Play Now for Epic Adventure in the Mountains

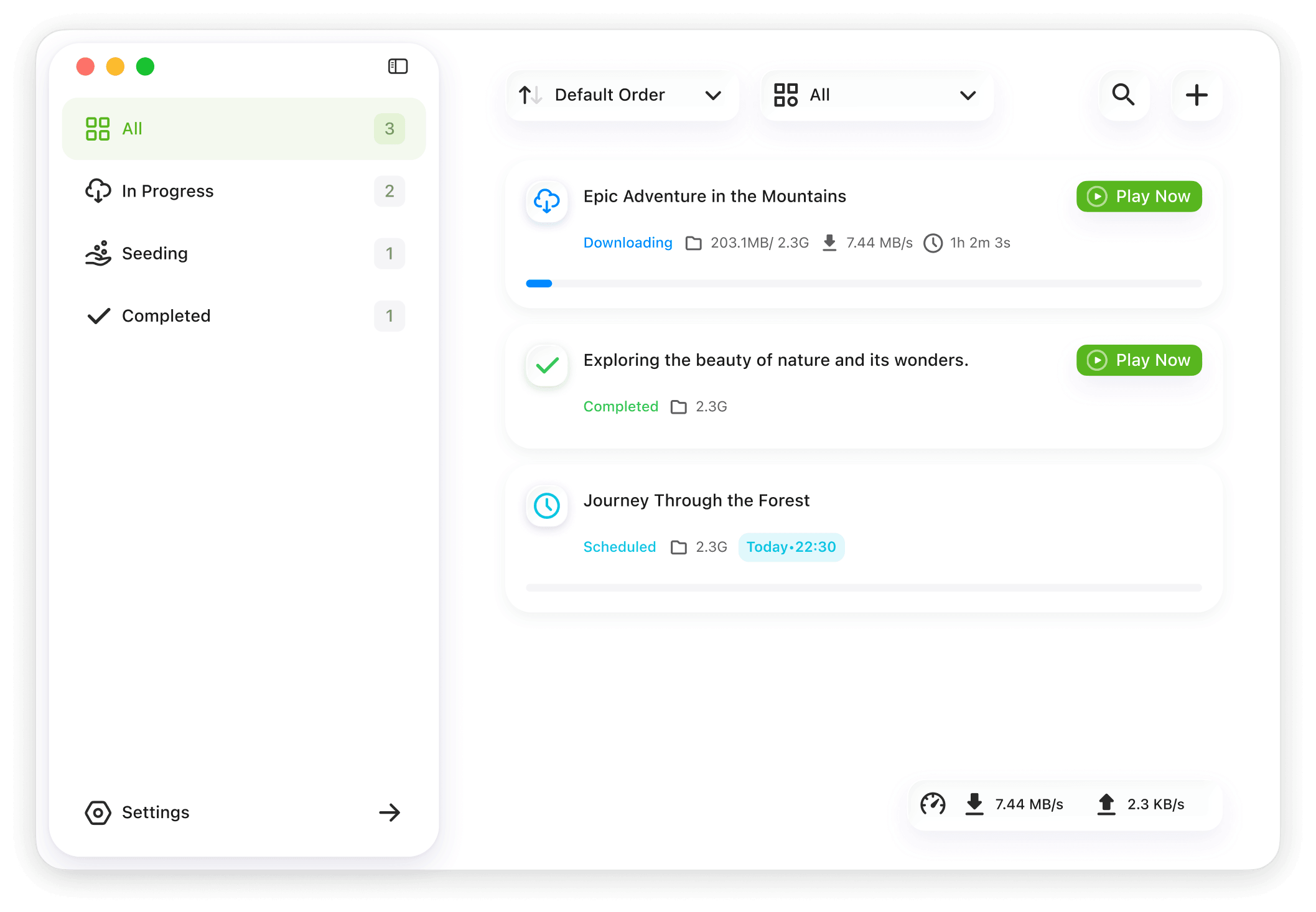[x=1139, y=197]
